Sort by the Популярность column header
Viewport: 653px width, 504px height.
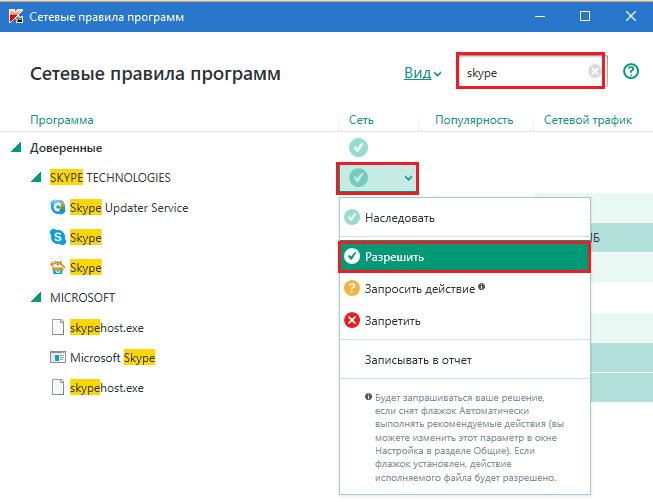click(x=474, y=120)
